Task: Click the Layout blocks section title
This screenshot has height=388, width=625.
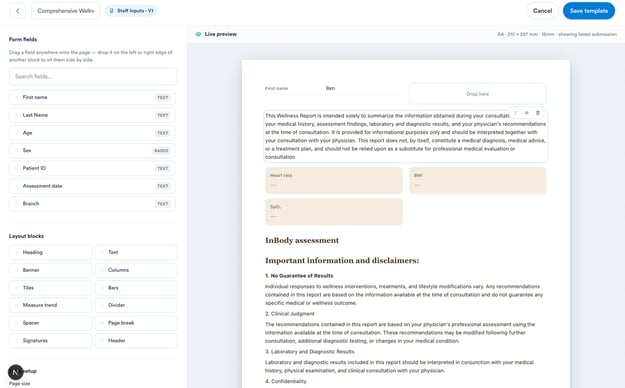Action: (26, 236)
